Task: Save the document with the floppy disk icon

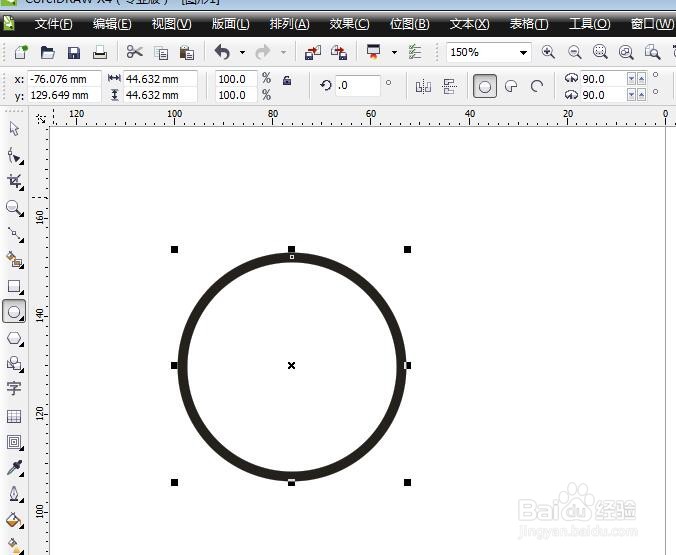Action: point(74,53)
